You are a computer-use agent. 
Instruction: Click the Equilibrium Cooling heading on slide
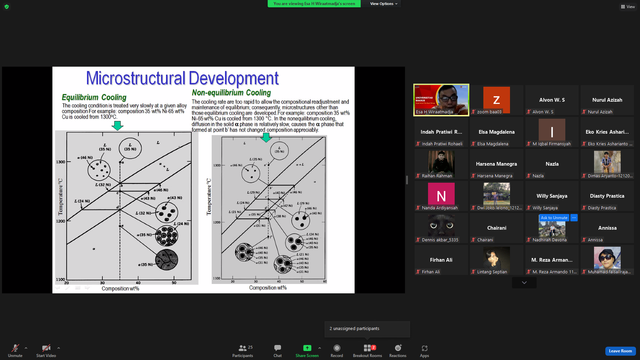pyautogui.click(x=94, y=97)
